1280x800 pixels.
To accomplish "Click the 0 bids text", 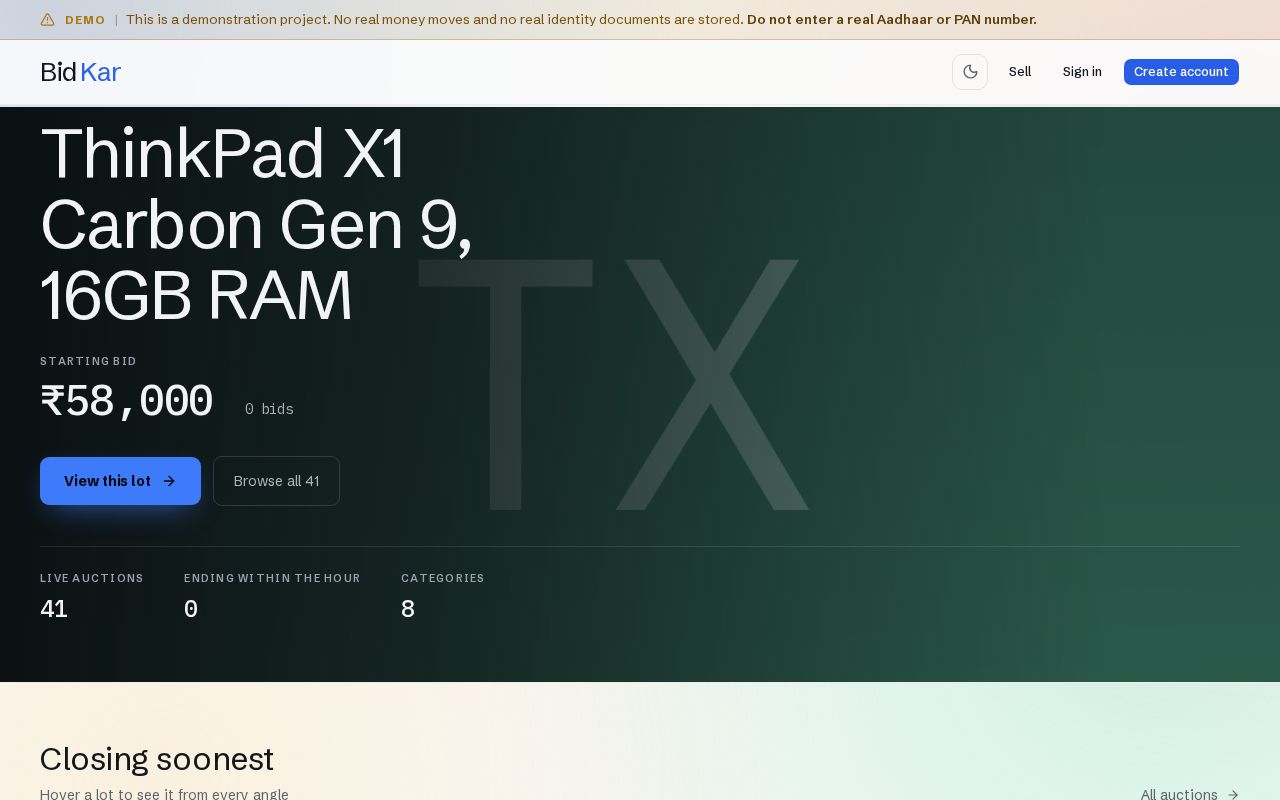I will (269, 409).
